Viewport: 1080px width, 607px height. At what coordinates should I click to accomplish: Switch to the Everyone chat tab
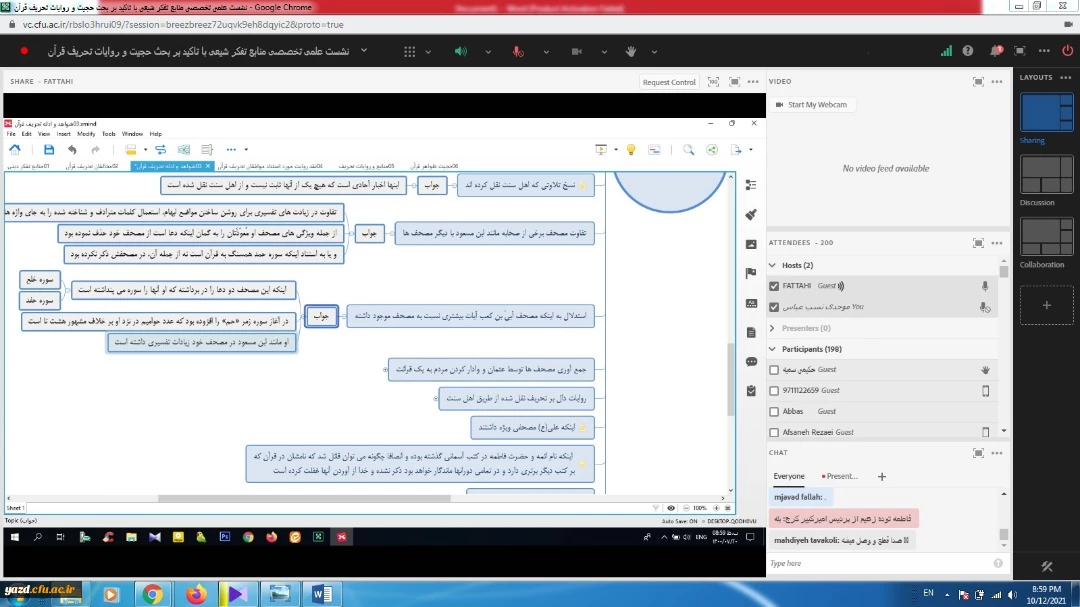(788, 477)
